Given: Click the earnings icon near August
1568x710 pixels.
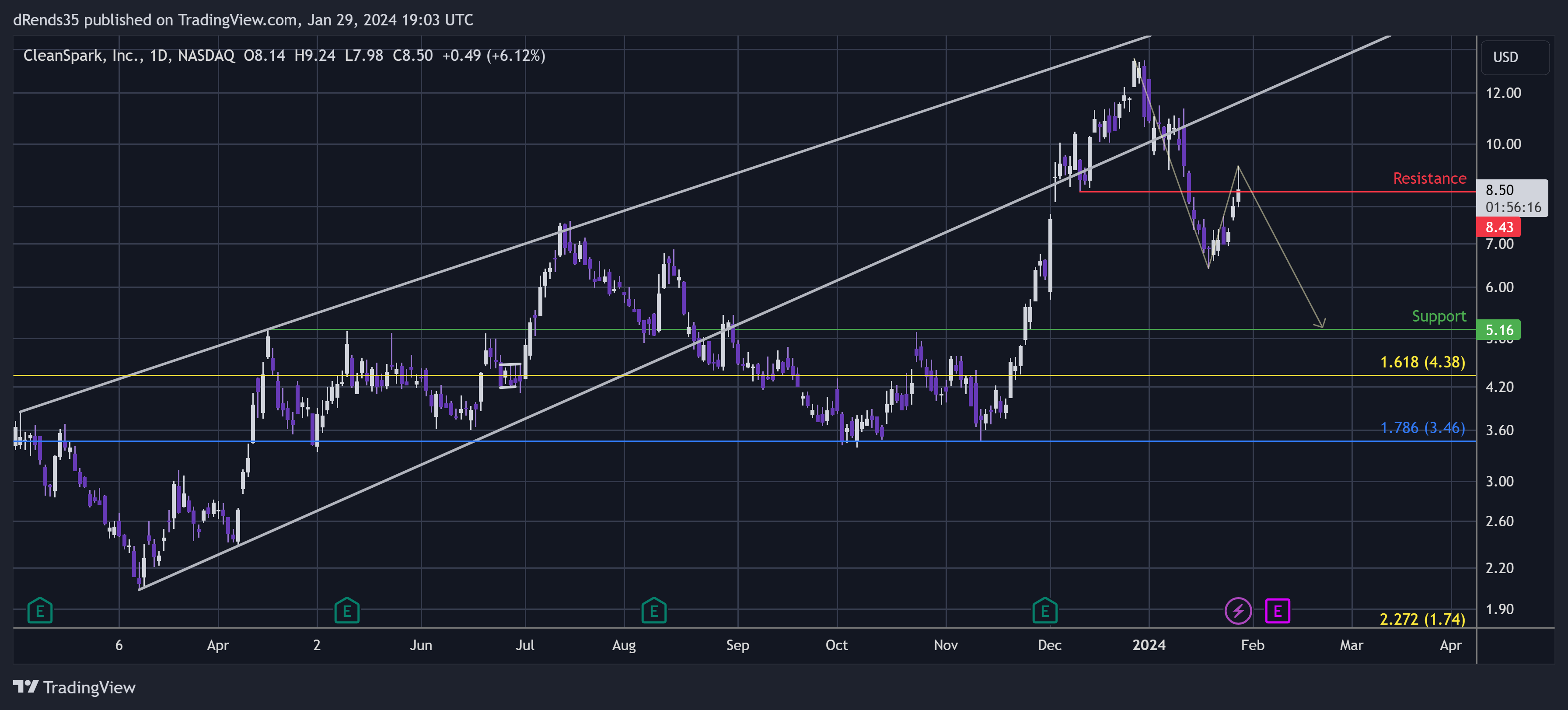Looking at the screenshot, I should tap(654, 610).
